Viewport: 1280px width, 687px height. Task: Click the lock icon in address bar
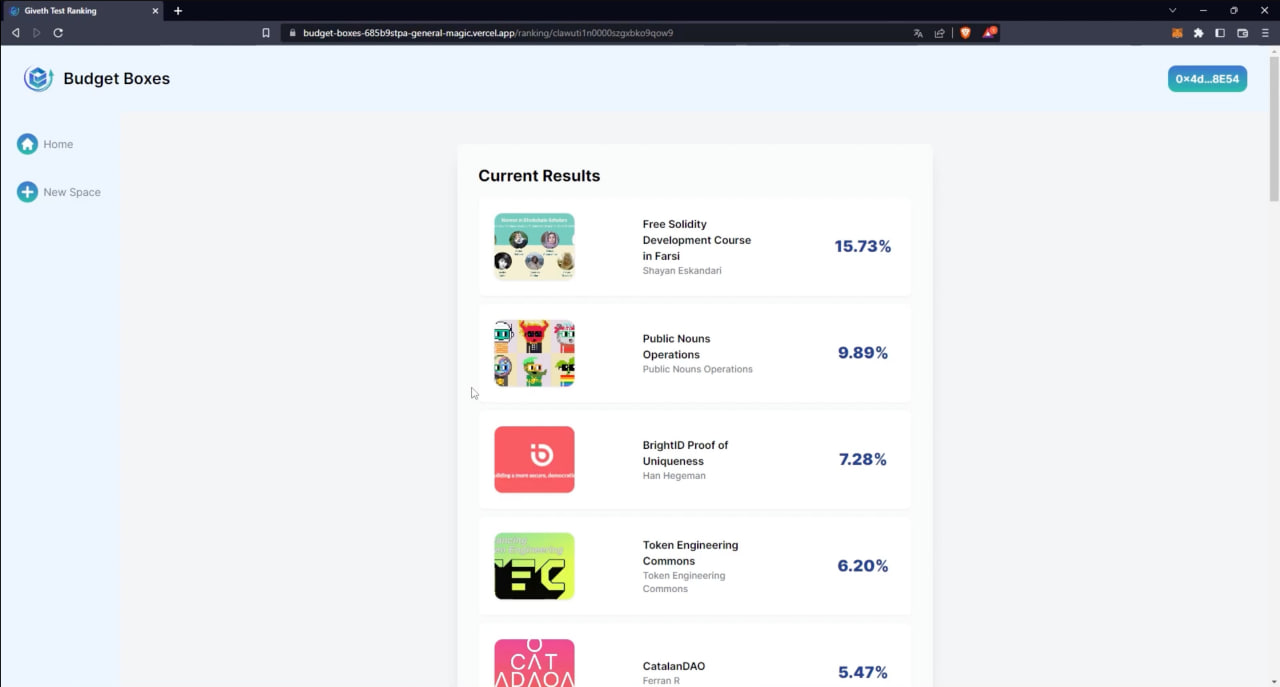tap(292, 33)
